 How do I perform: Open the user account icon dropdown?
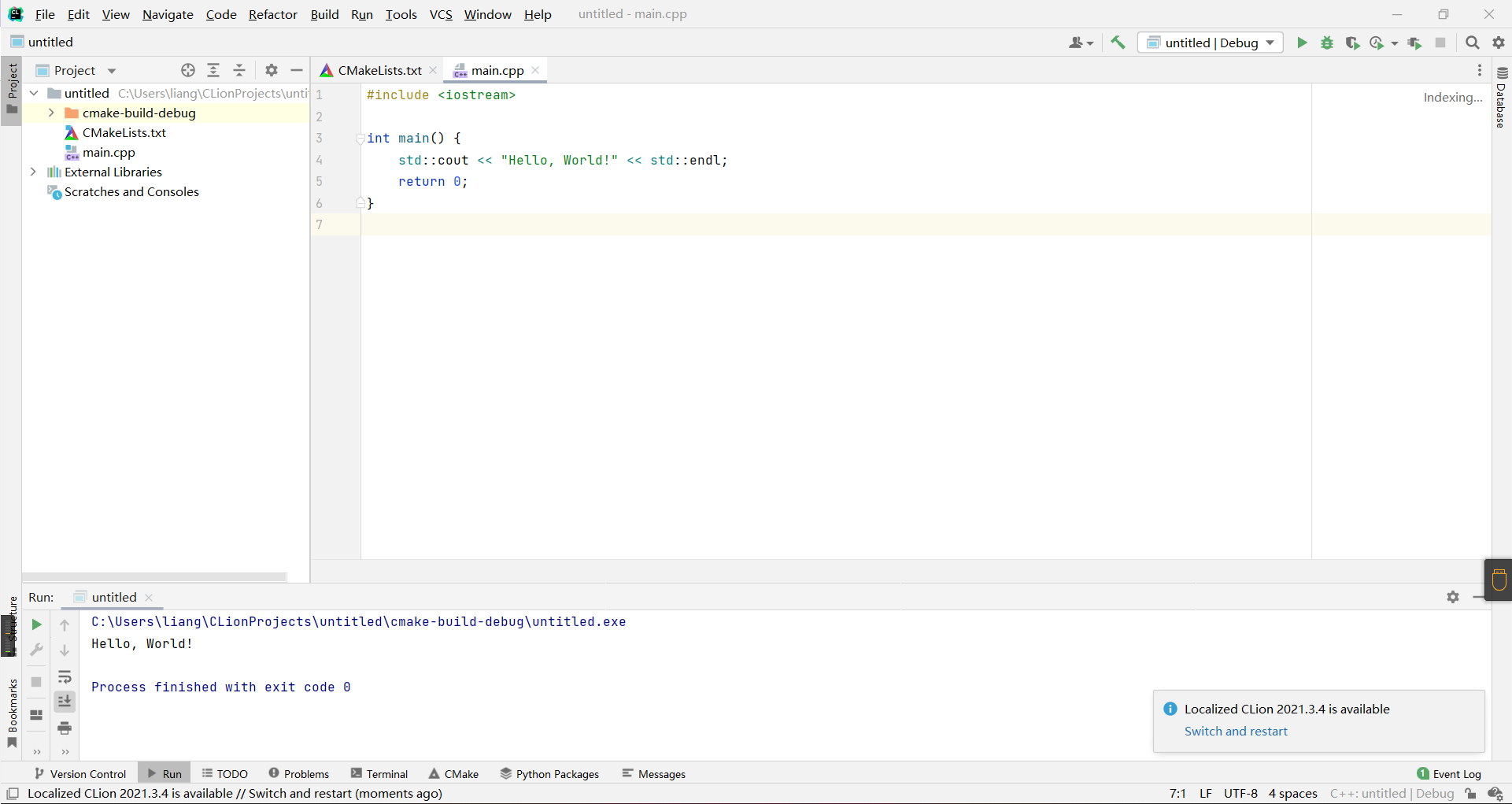(x=1081, y=43)
